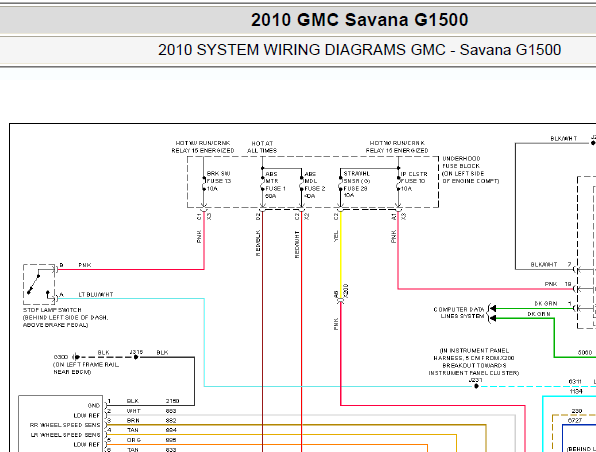596x452 pixels.
Task: Select the "RED/WHT" wire color label
Action: click(x=297, y=244)
